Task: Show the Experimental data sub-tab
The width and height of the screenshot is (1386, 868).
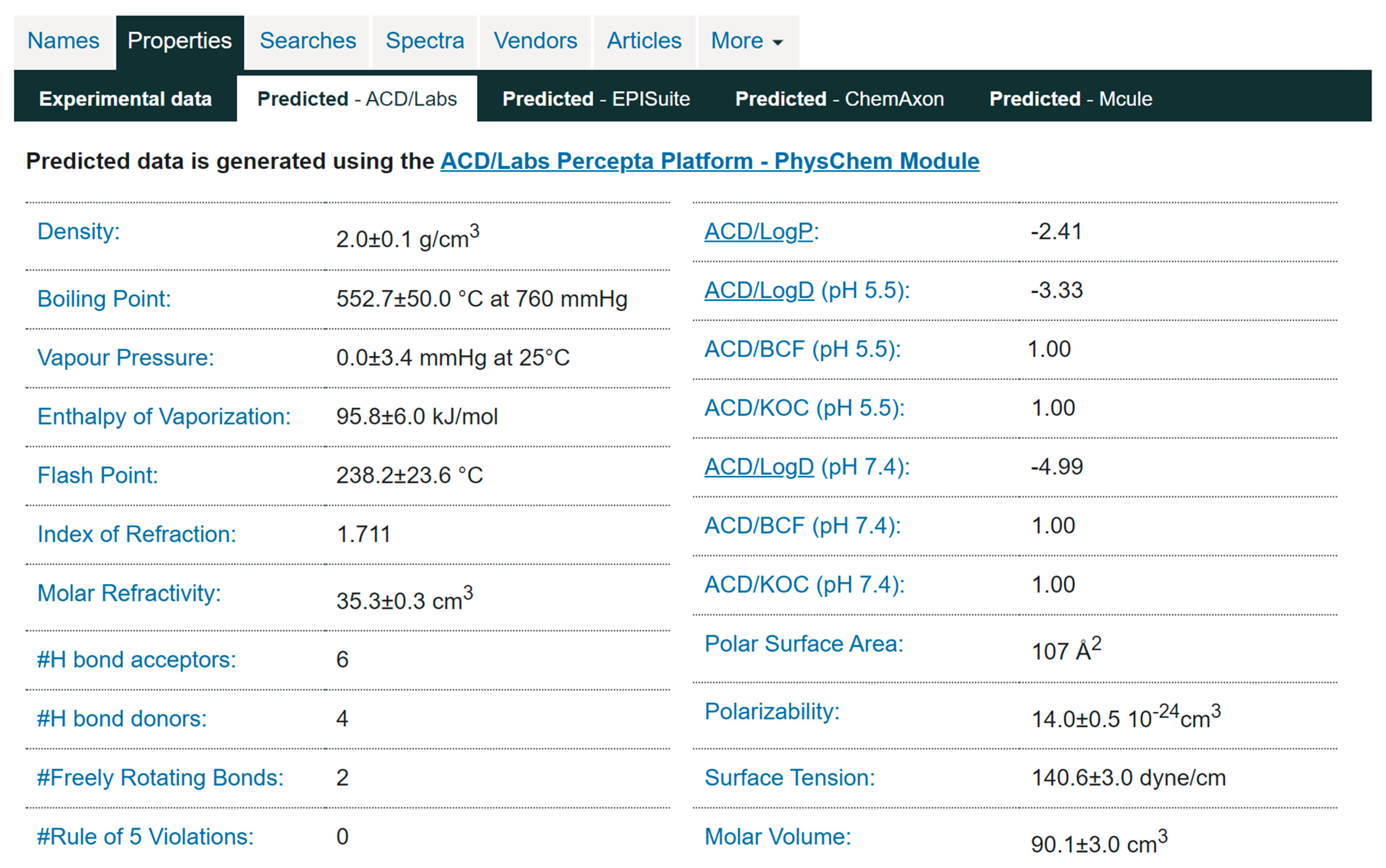Action: 125,99
